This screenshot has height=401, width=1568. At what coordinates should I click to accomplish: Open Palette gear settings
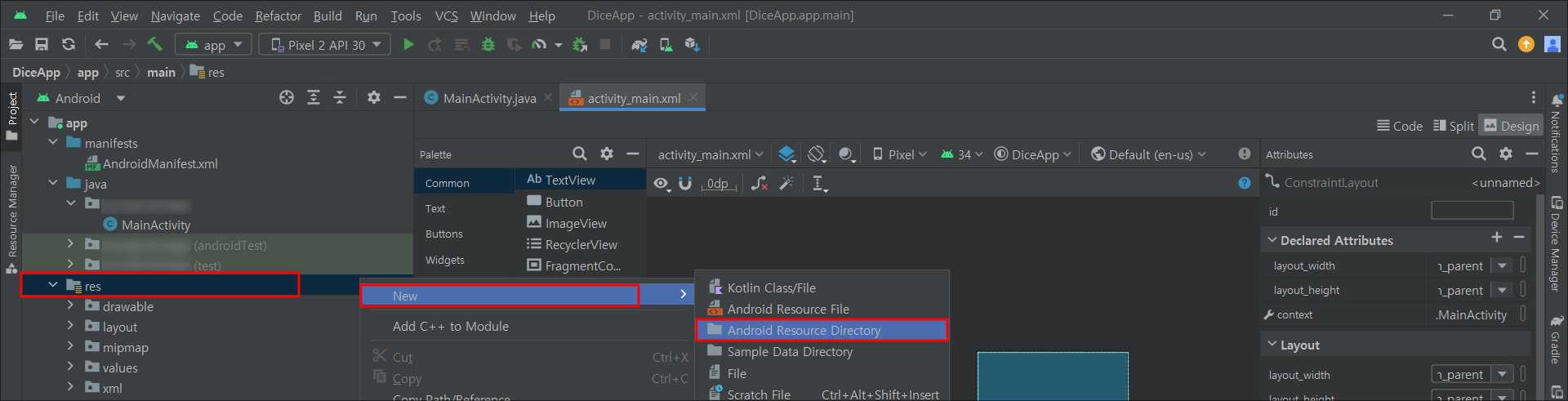pos(607,154)
